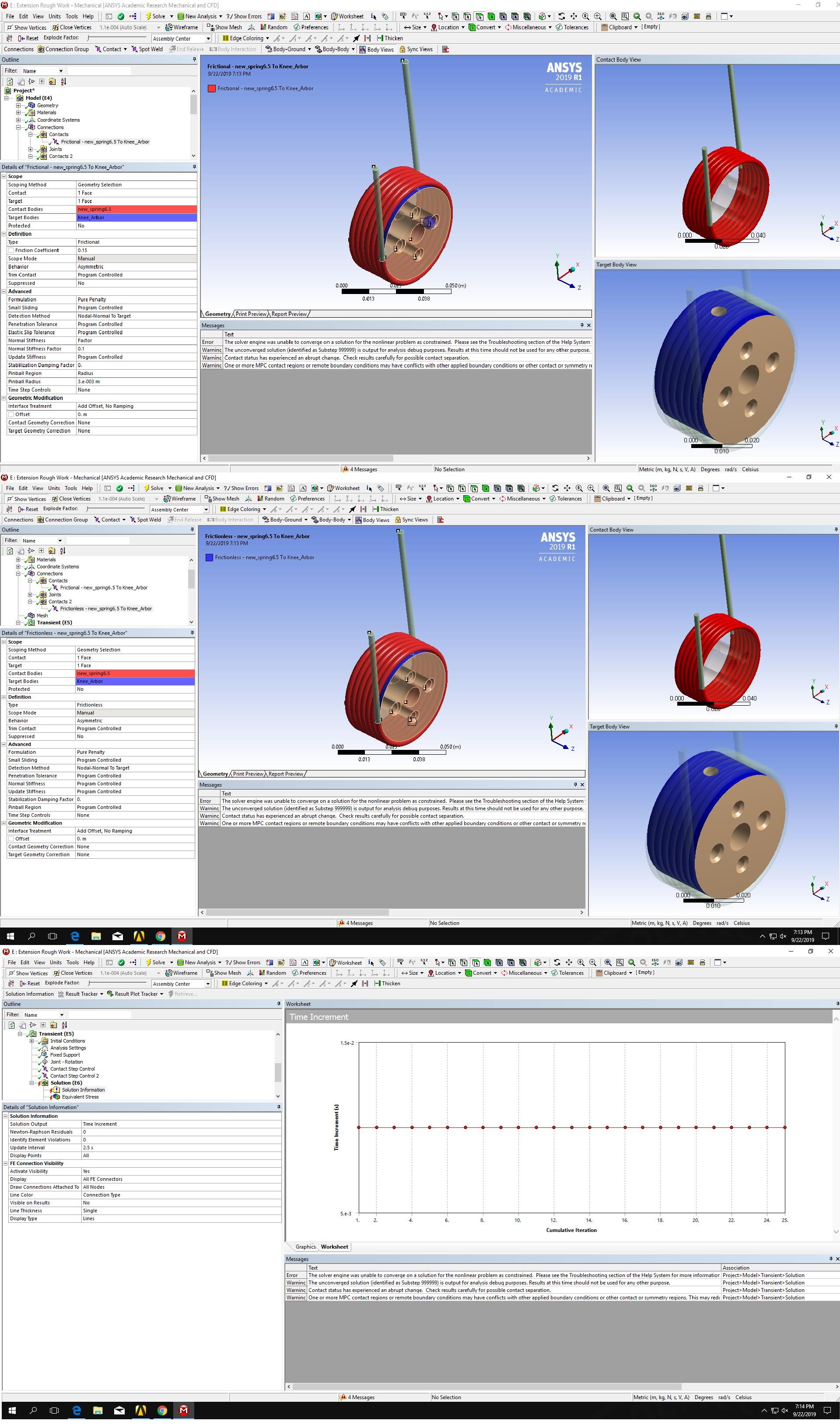Open Chrome from the lower taskbar
The height and width of the screenshot is (1428, 840).
[x=162, y=1410]
